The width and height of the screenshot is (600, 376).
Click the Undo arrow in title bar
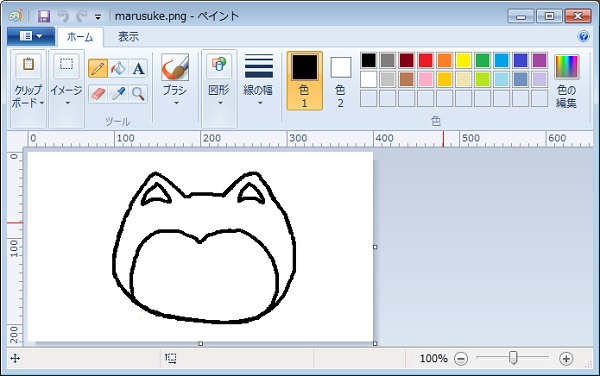pyautogui.click(x=63, y=16)
